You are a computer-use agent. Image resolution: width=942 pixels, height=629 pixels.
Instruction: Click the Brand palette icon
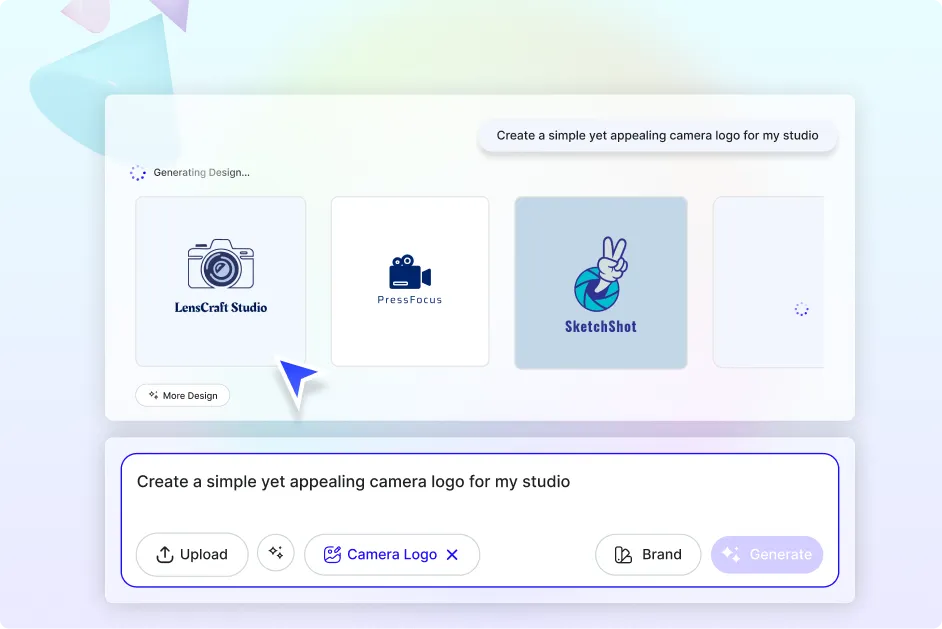pyautogui.click(x=624, y=555)
